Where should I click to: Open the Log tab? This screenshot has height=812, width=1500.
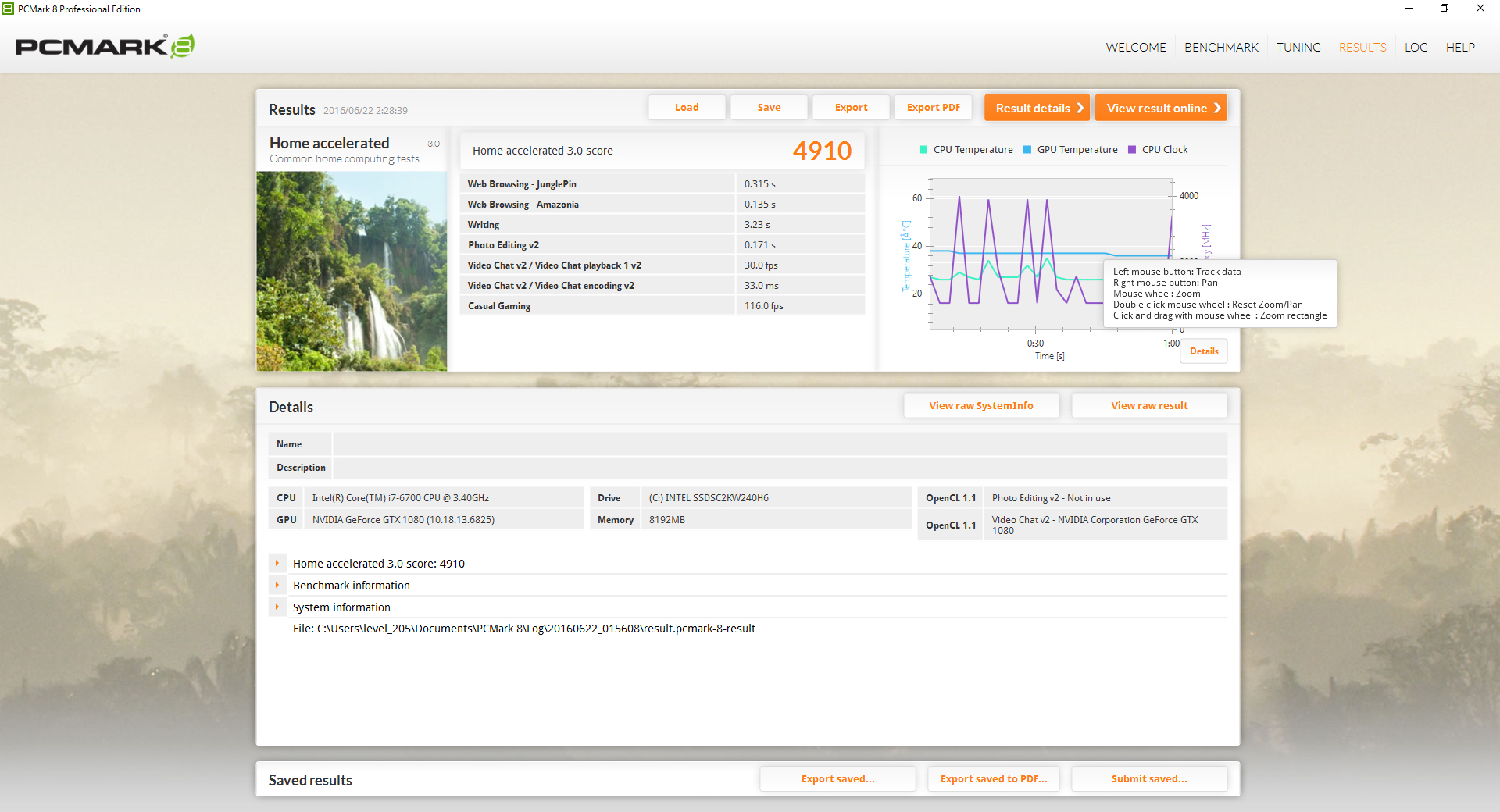1416,48
